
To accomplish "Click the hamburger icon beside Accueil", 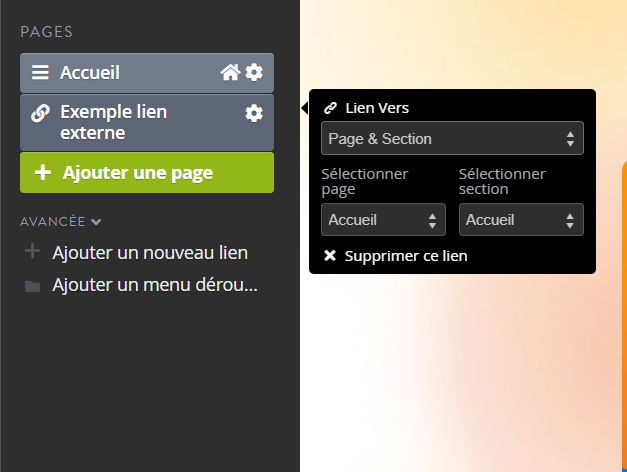I will pyautogui.click(x=40, y=72).
